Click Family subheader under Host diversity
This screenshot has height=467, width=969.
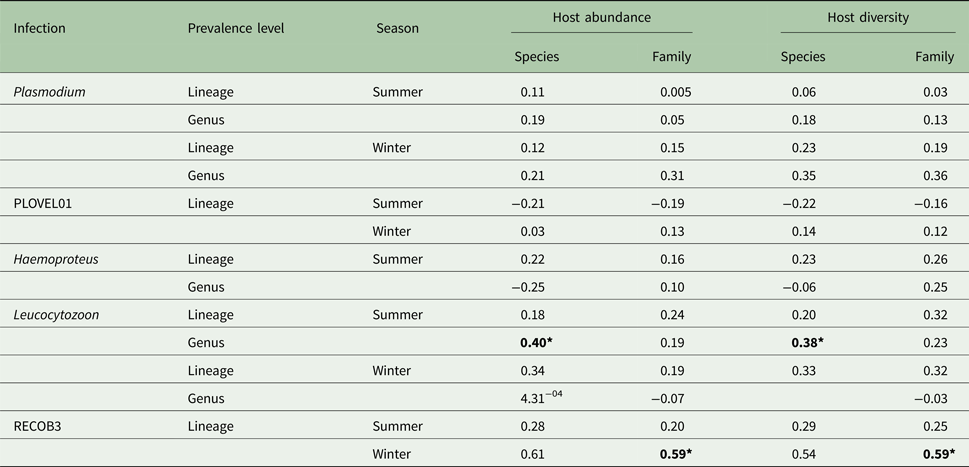[x=934, y=57]
